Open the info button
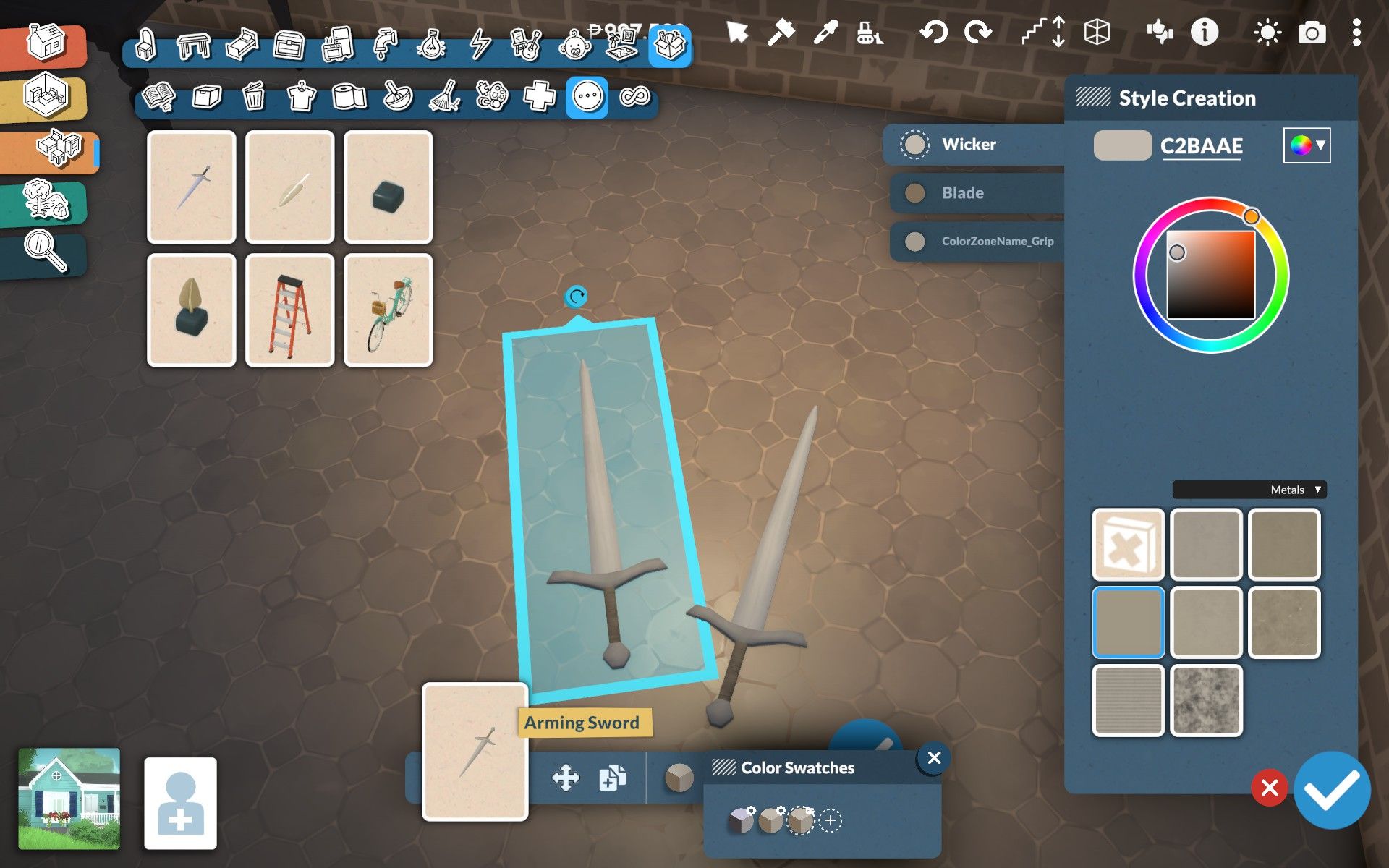The image size is (1389, 868). 1205,33
